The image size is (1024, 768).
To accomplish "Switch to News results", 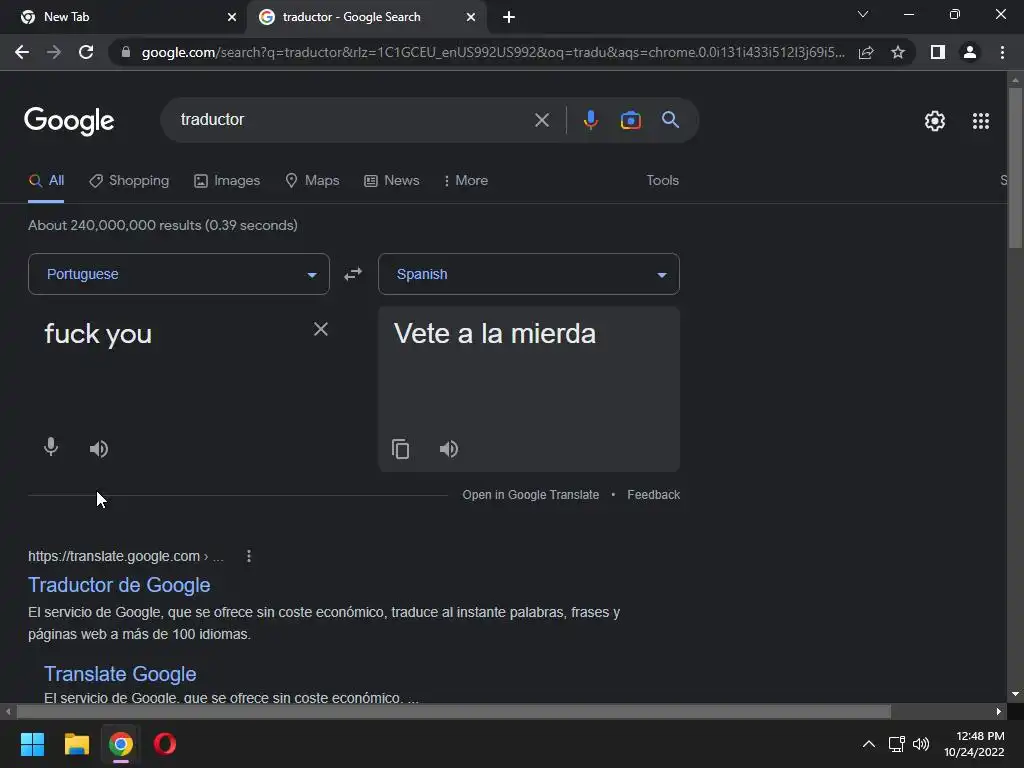I will 392,181.
